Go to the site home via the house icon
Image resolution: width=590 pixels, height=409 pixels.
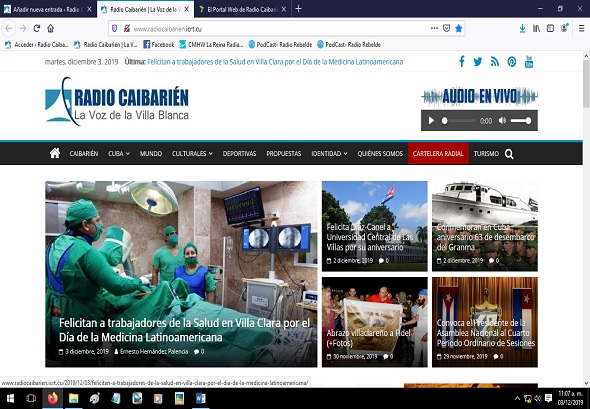(x=55, y=153)
